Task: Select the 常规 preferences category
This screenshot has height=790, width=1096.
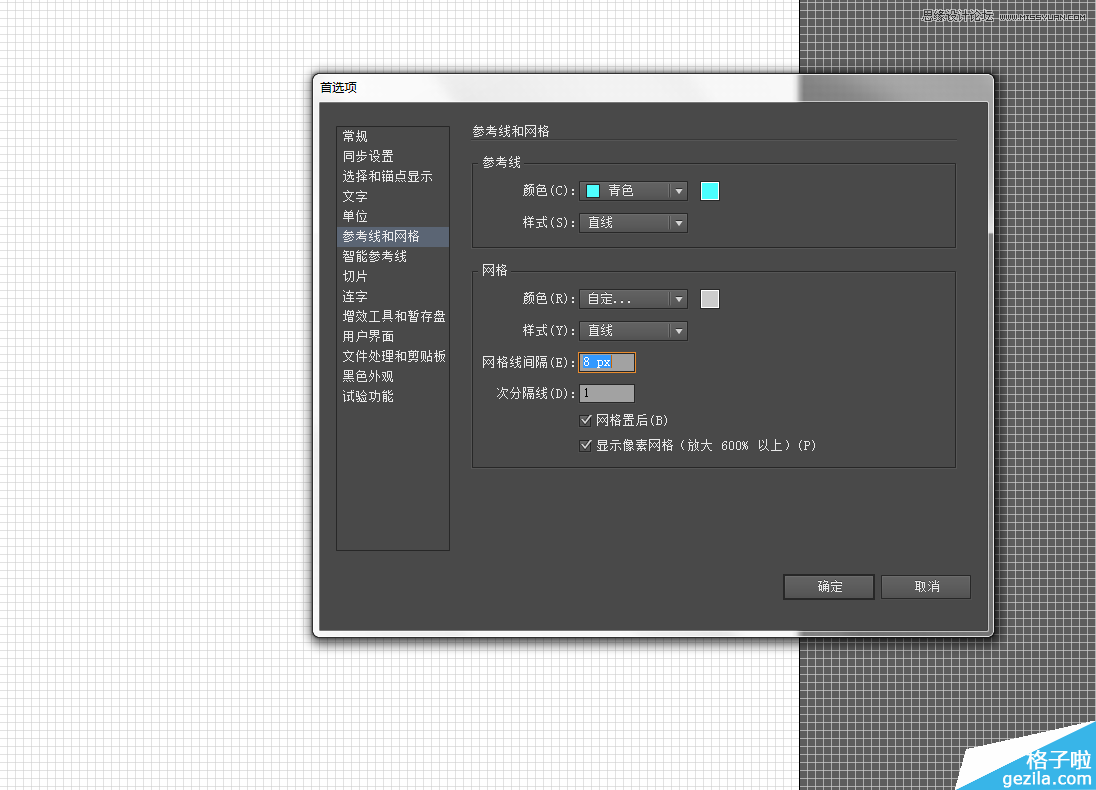Action: click(x=354, y=136)
